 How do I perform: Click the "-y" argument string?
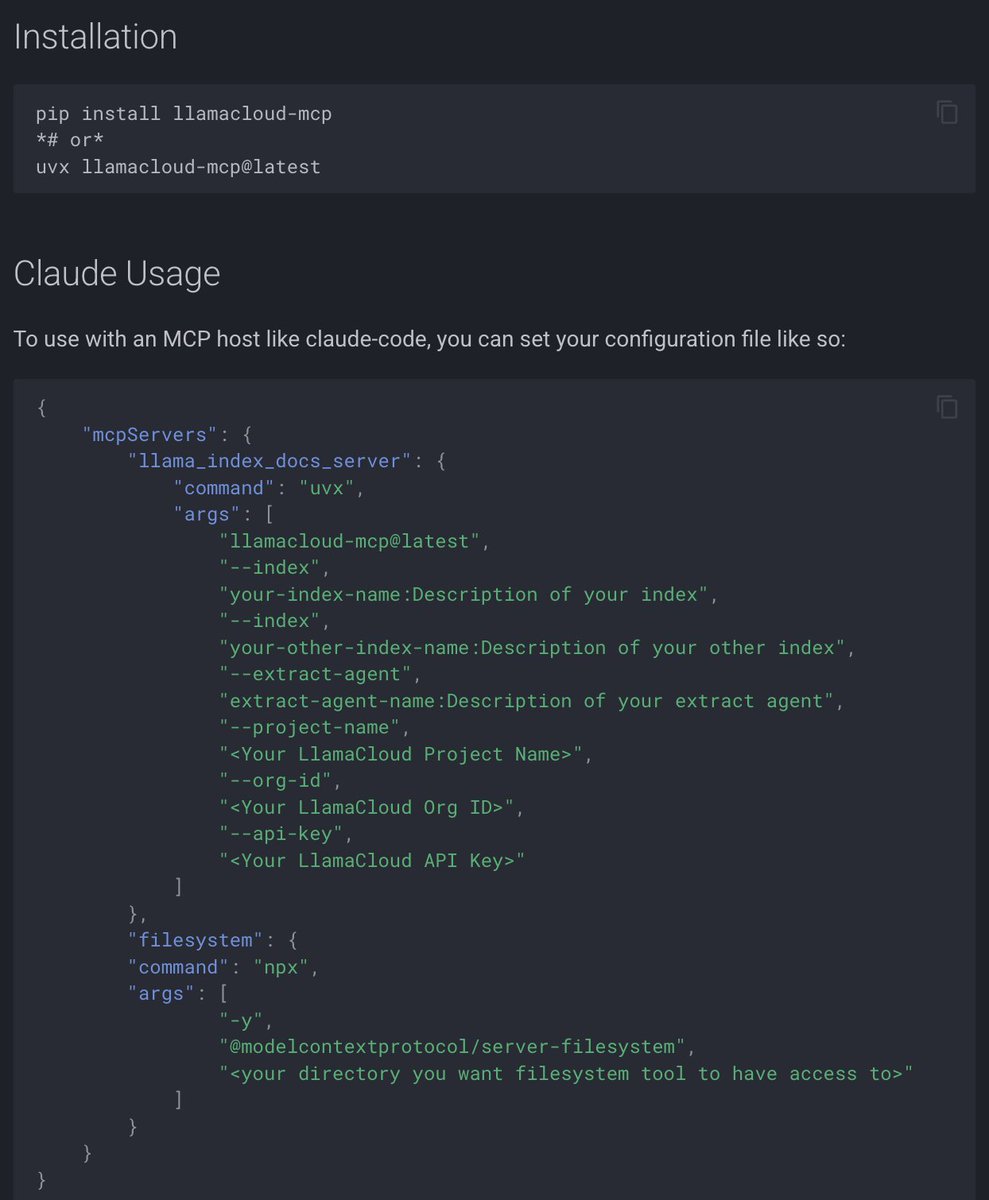246,1020
